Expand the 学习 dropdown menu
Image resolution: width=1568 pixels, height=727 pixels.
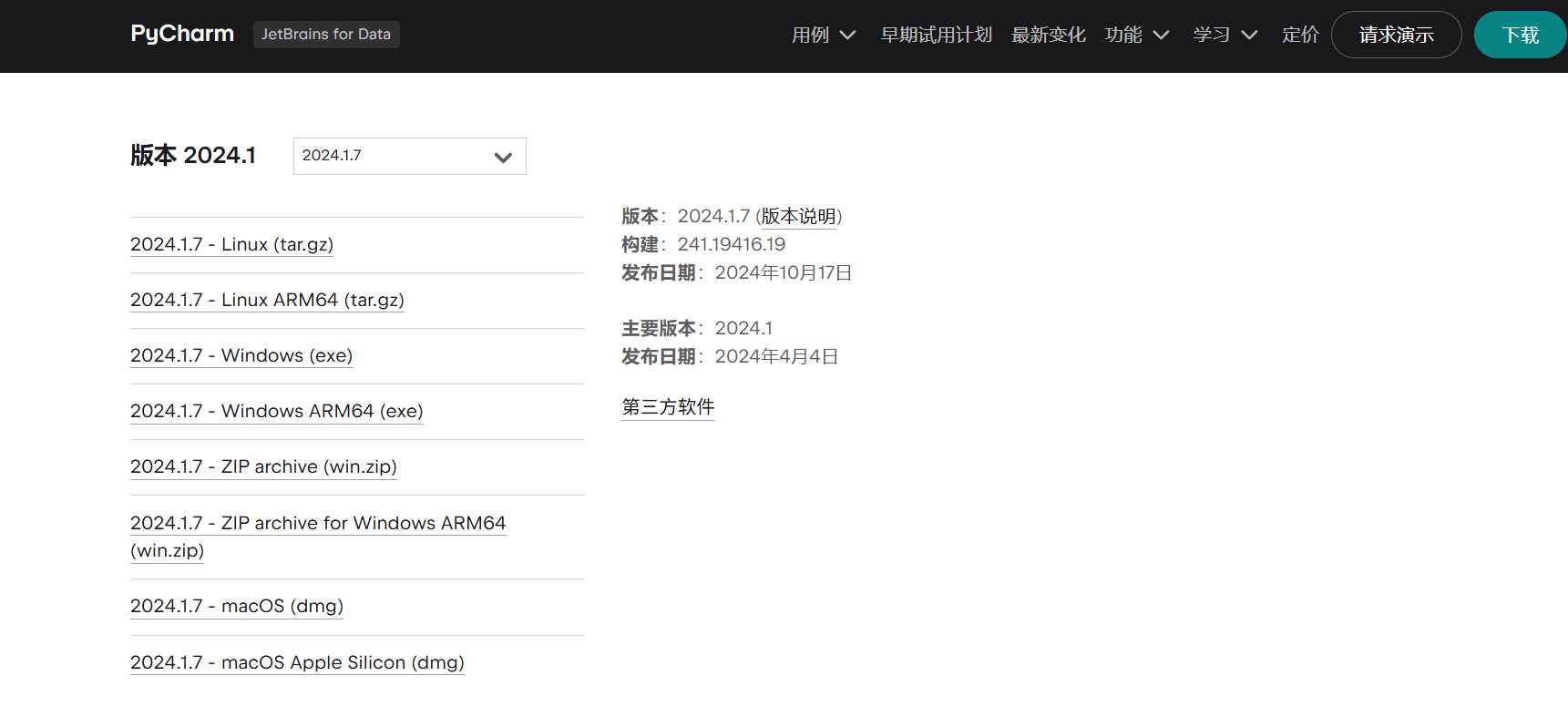(x=1225, y=35)
